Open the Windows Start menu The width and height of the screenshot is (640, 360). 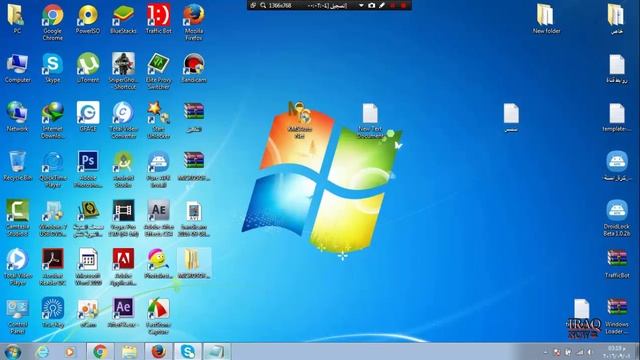point(13,351)
